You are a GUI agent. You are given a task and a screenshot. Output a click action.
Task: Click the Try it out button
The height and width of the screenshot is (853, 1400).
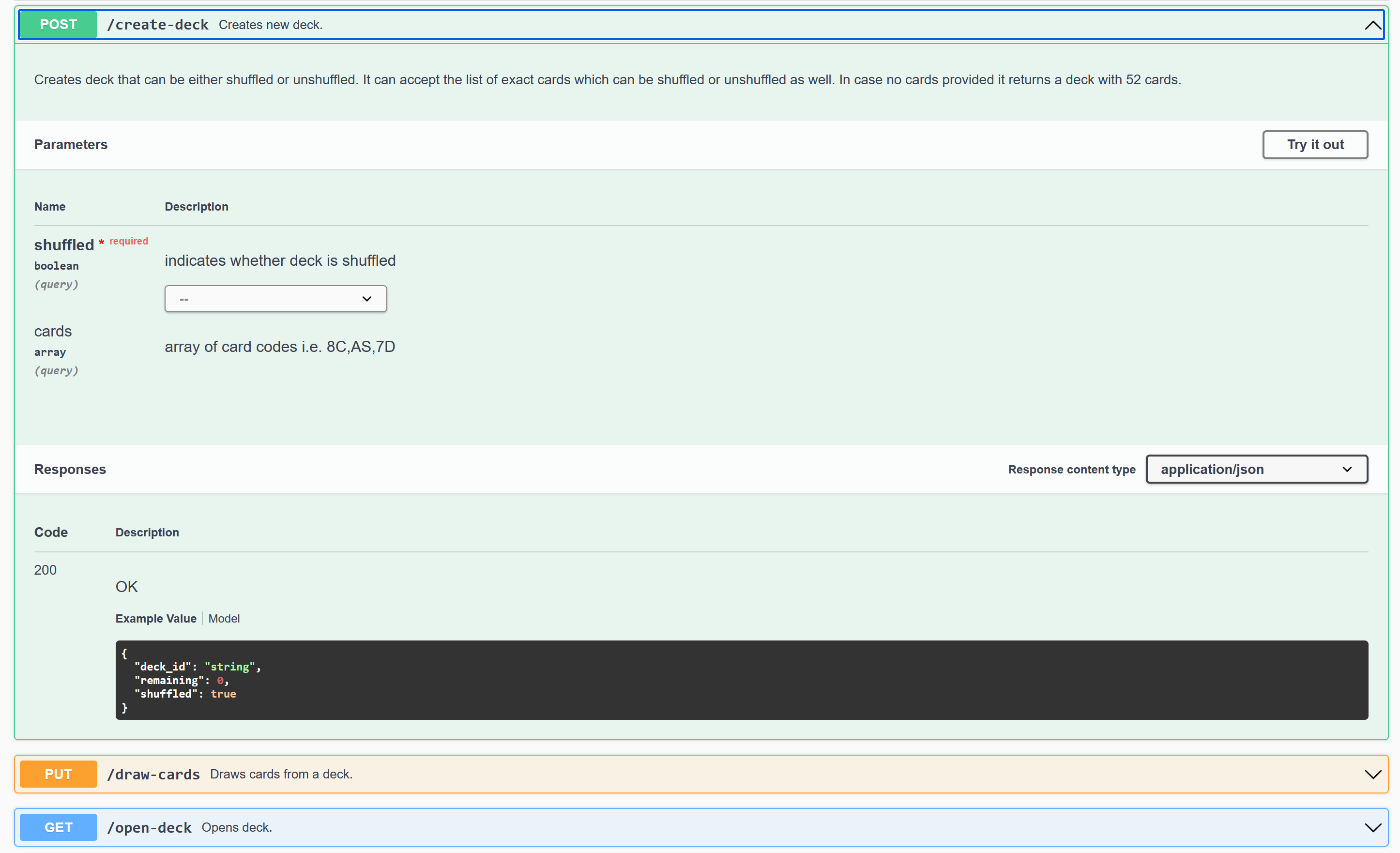click(x=1315, y=145)
